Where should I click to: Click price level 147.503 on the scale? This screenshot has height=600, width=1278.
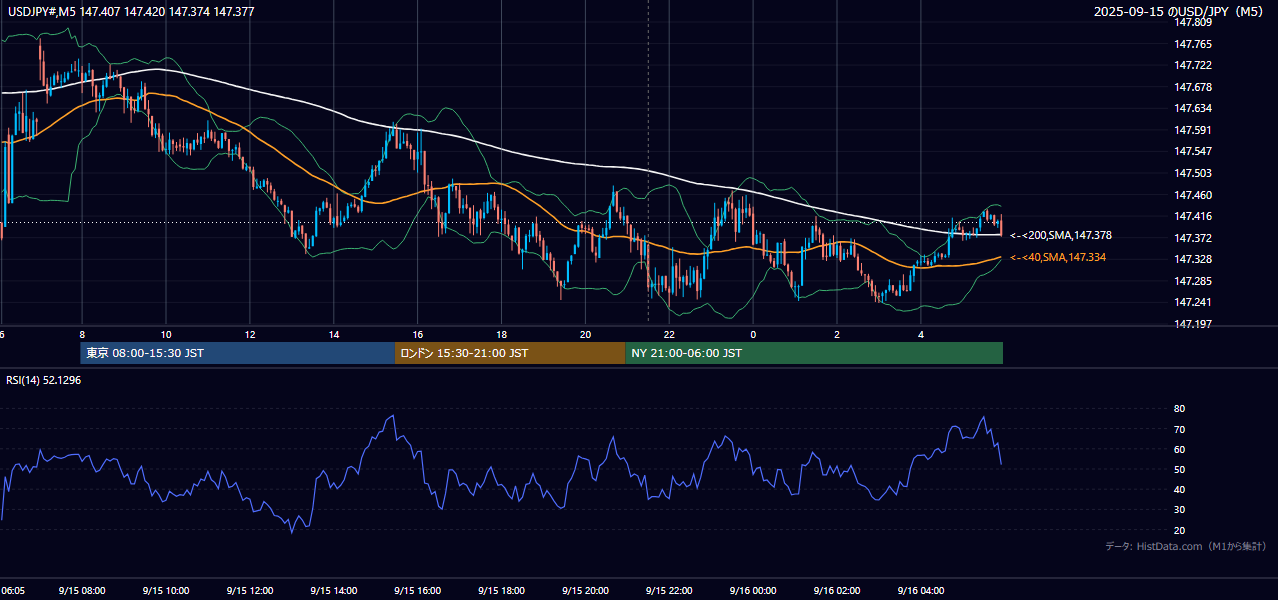[1192, 173]
